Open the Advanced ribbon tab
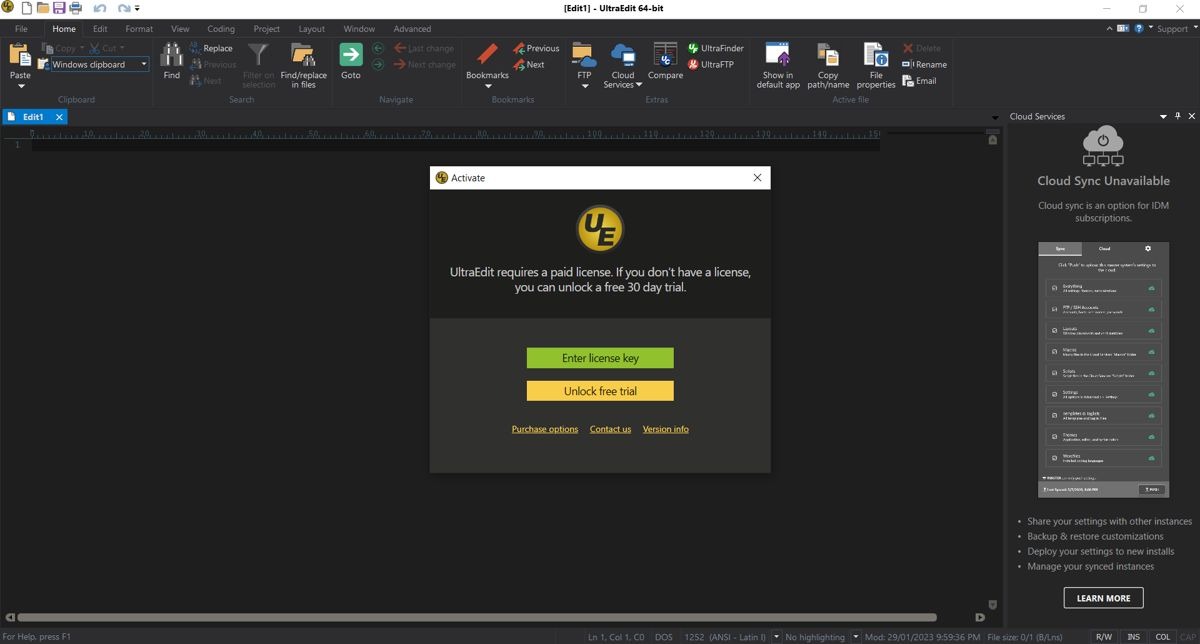This screenshot has height=644, width=1200. click(x=412, y=28)
